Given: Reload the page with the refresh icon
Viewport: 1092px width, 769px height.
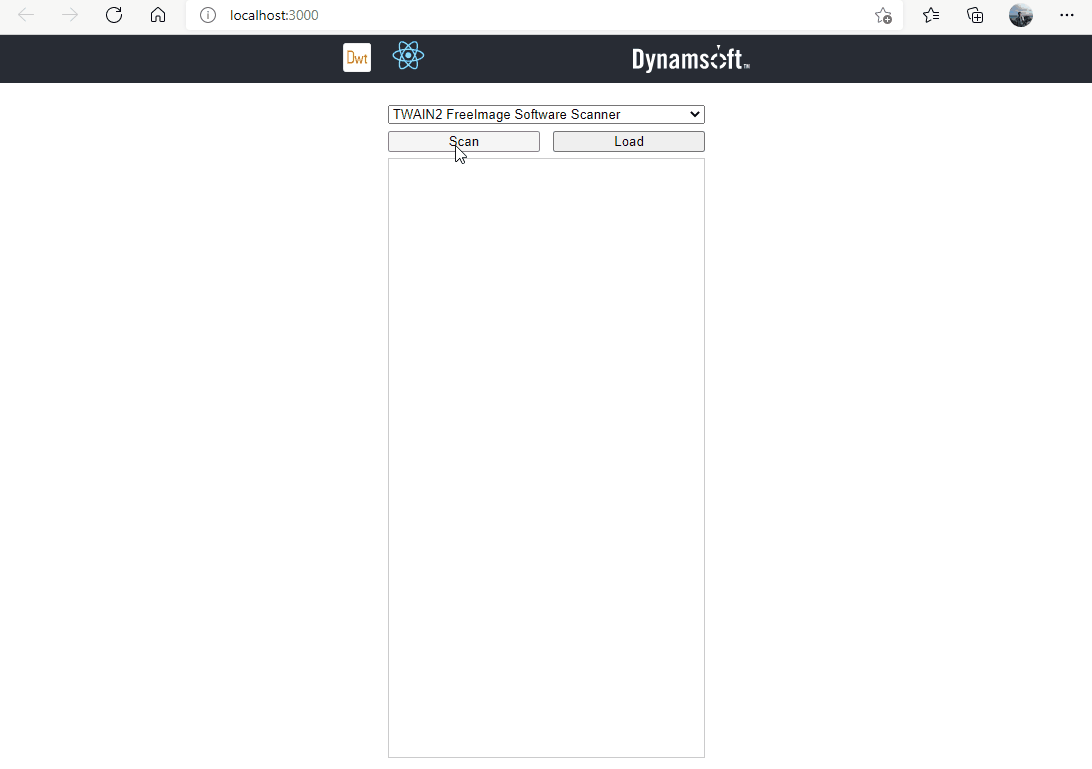Looking at the screenshot, I should tap(114, 15).
